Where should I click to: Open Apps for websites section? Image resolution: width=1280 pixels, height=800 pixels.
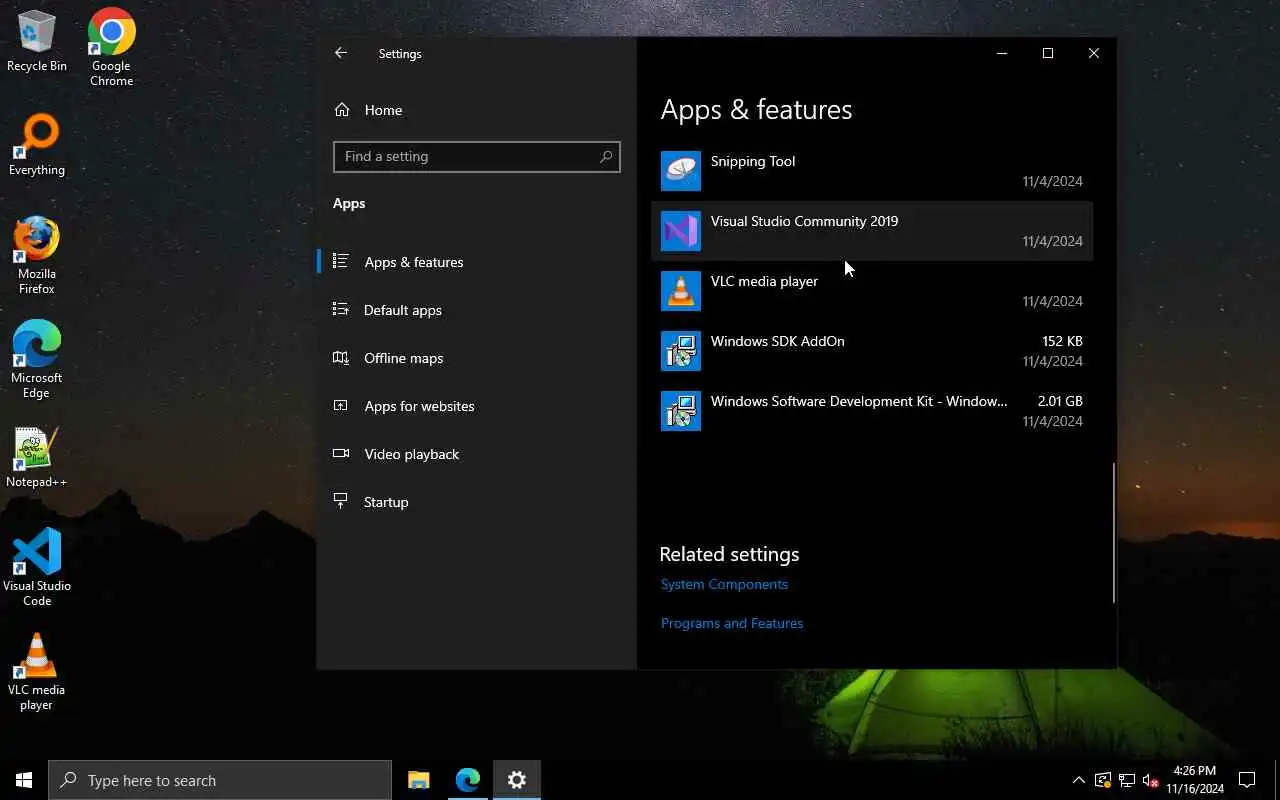[x=476, y=406]
